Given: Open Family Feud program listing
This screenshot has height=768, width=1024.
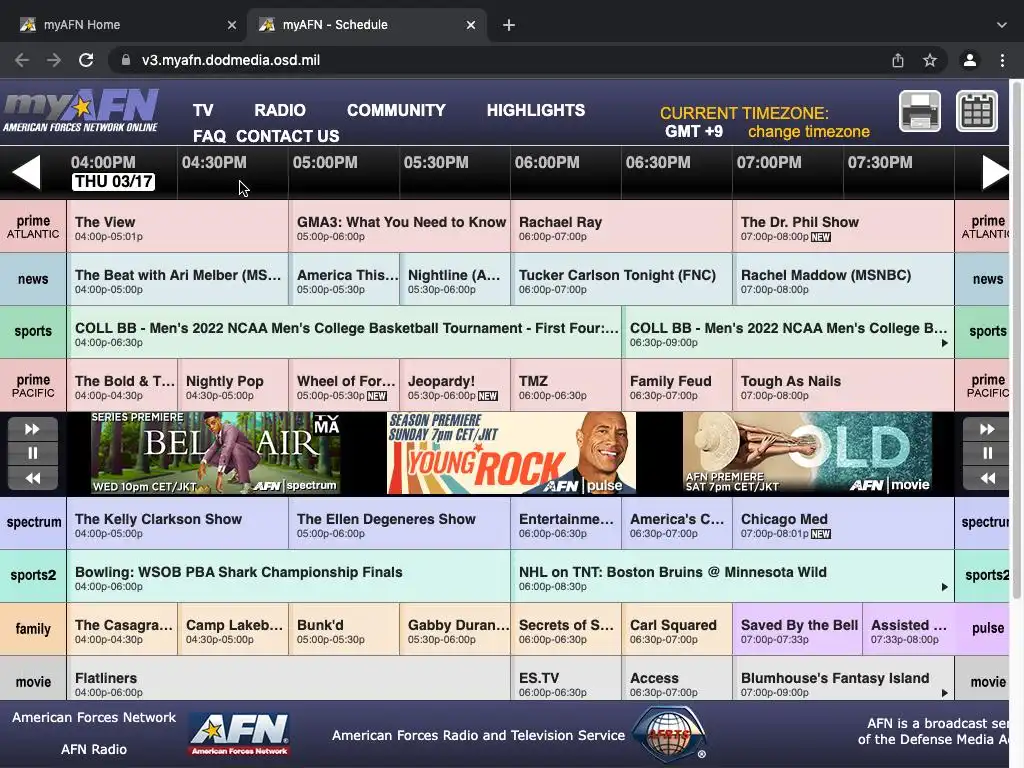Looking at the screenshot, I should pos(677,385).
